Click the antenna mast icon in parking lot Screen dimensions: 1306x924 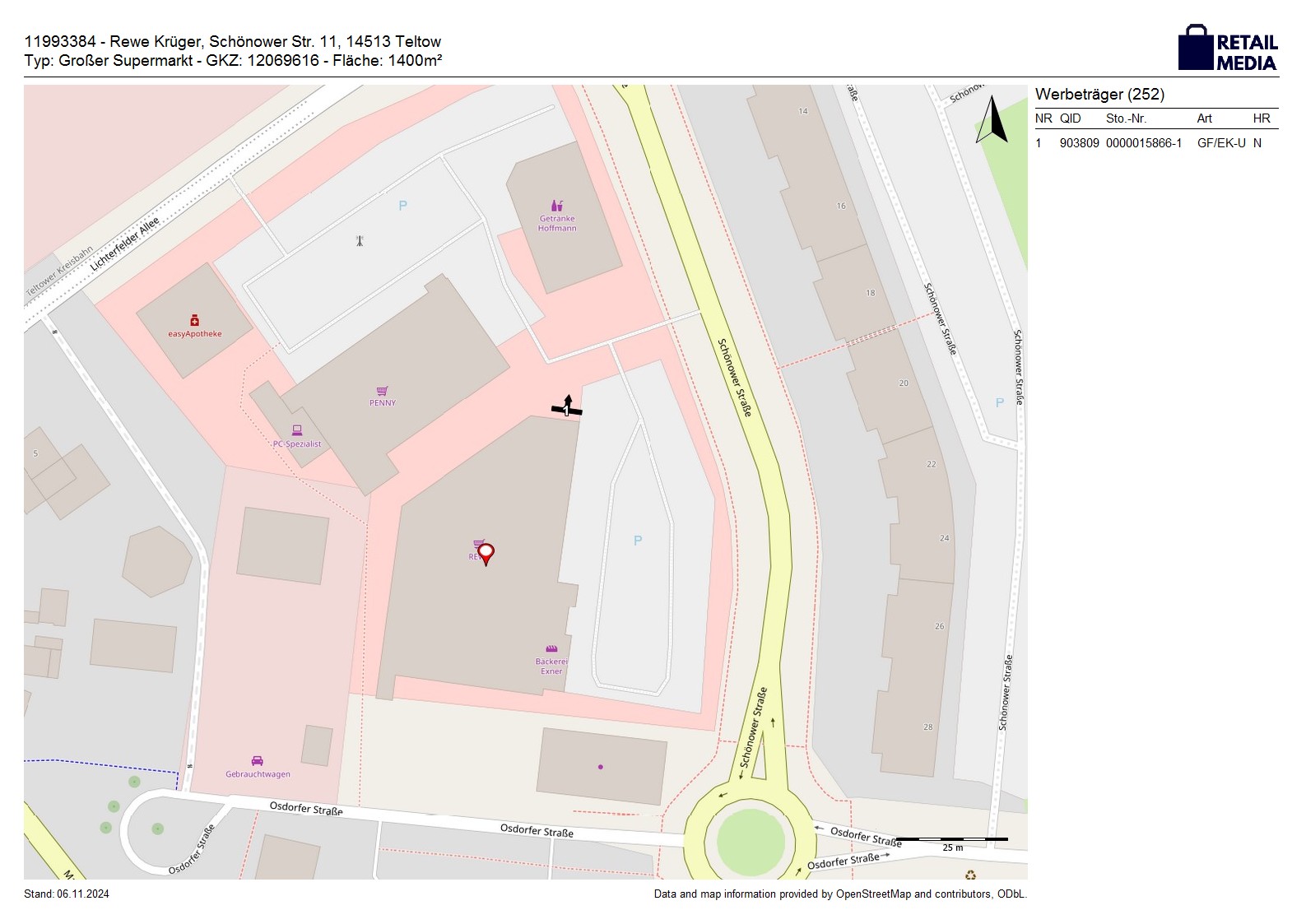point(360,241)
